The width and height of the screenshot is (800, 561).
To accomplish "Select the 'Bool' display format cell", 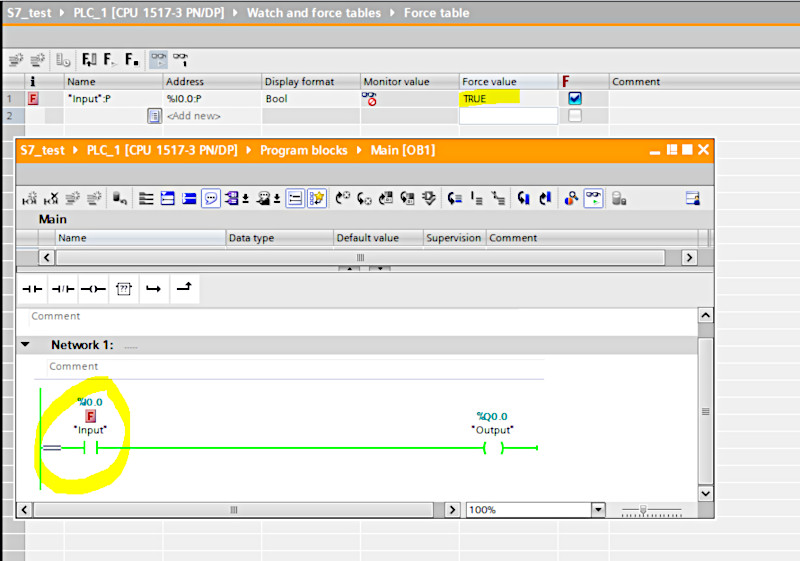I will pos(311,98).
